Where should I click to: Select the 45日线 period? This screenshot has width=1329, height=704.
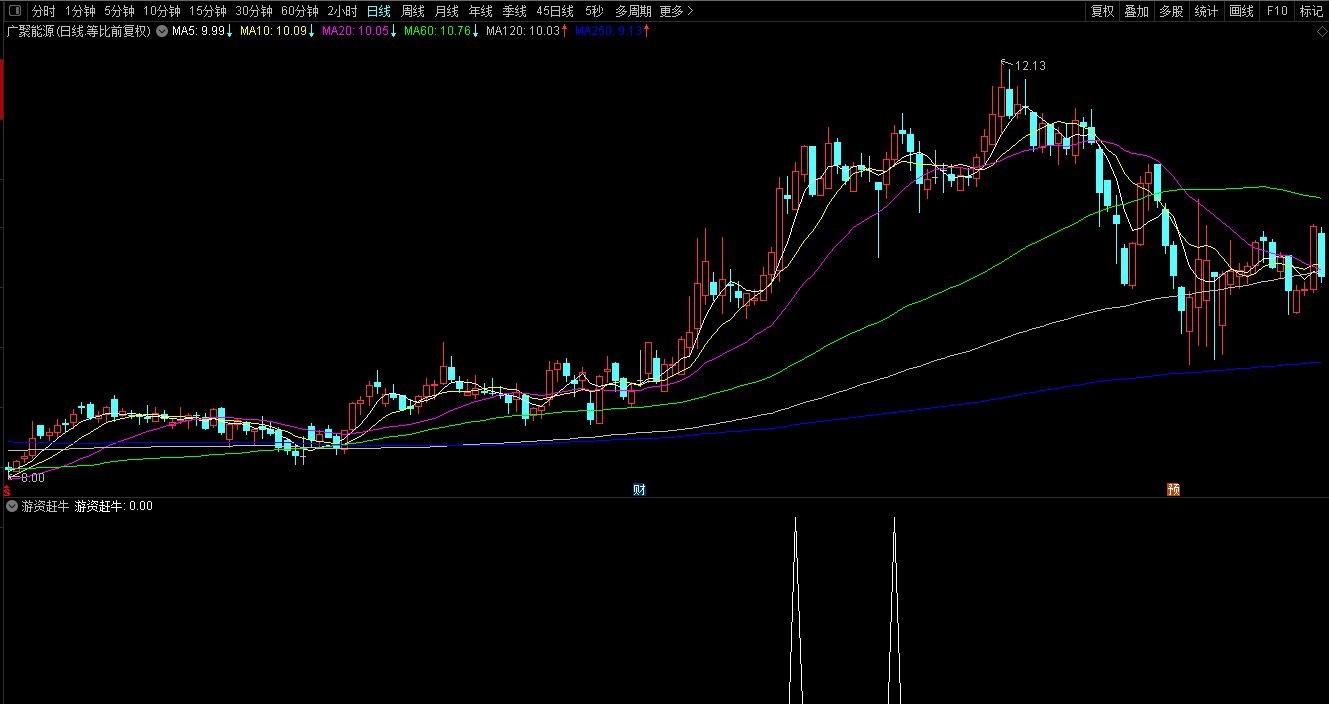[x=555, y=12]
